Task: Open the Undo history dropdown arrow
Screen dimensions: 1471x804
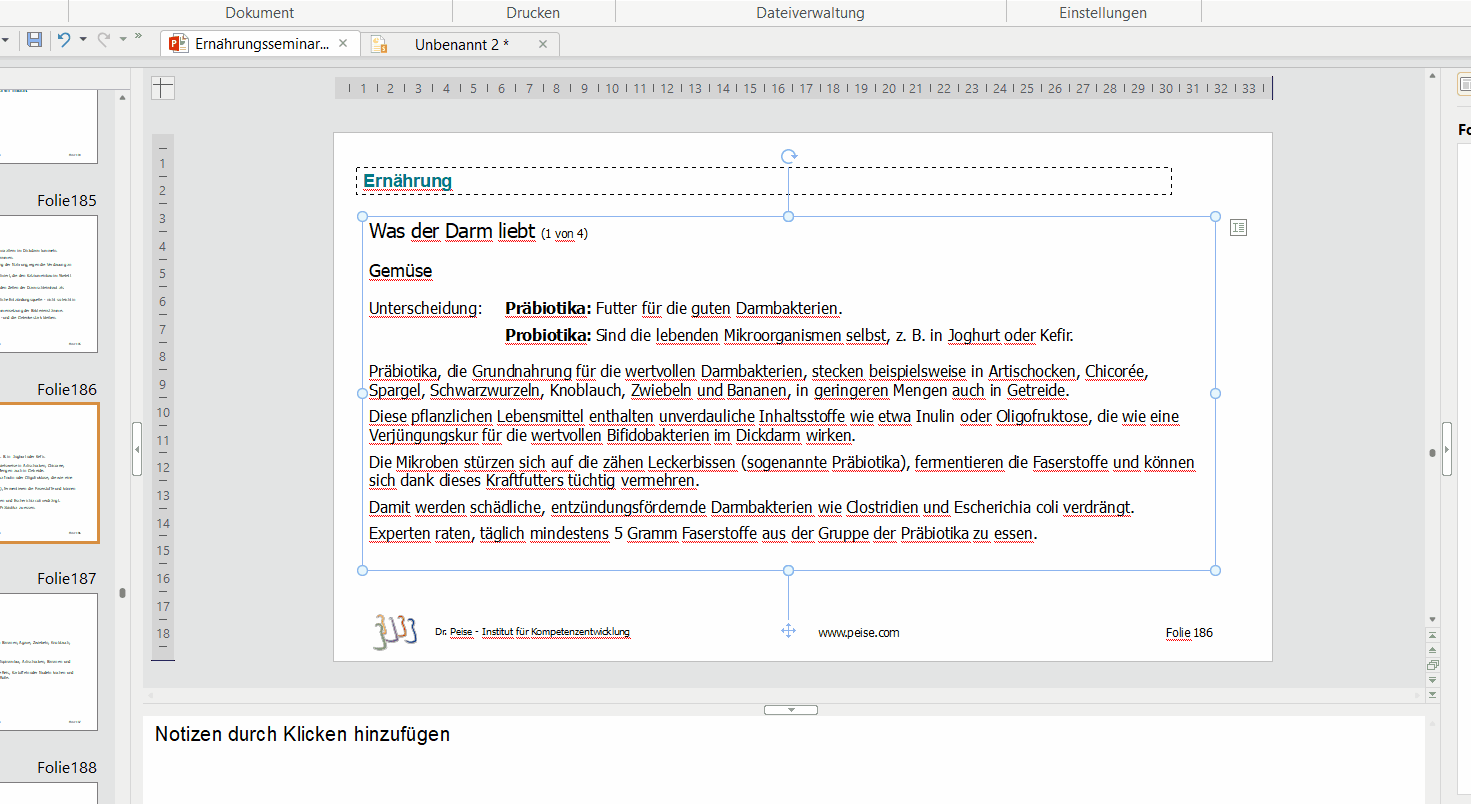Action: point(83,40)
